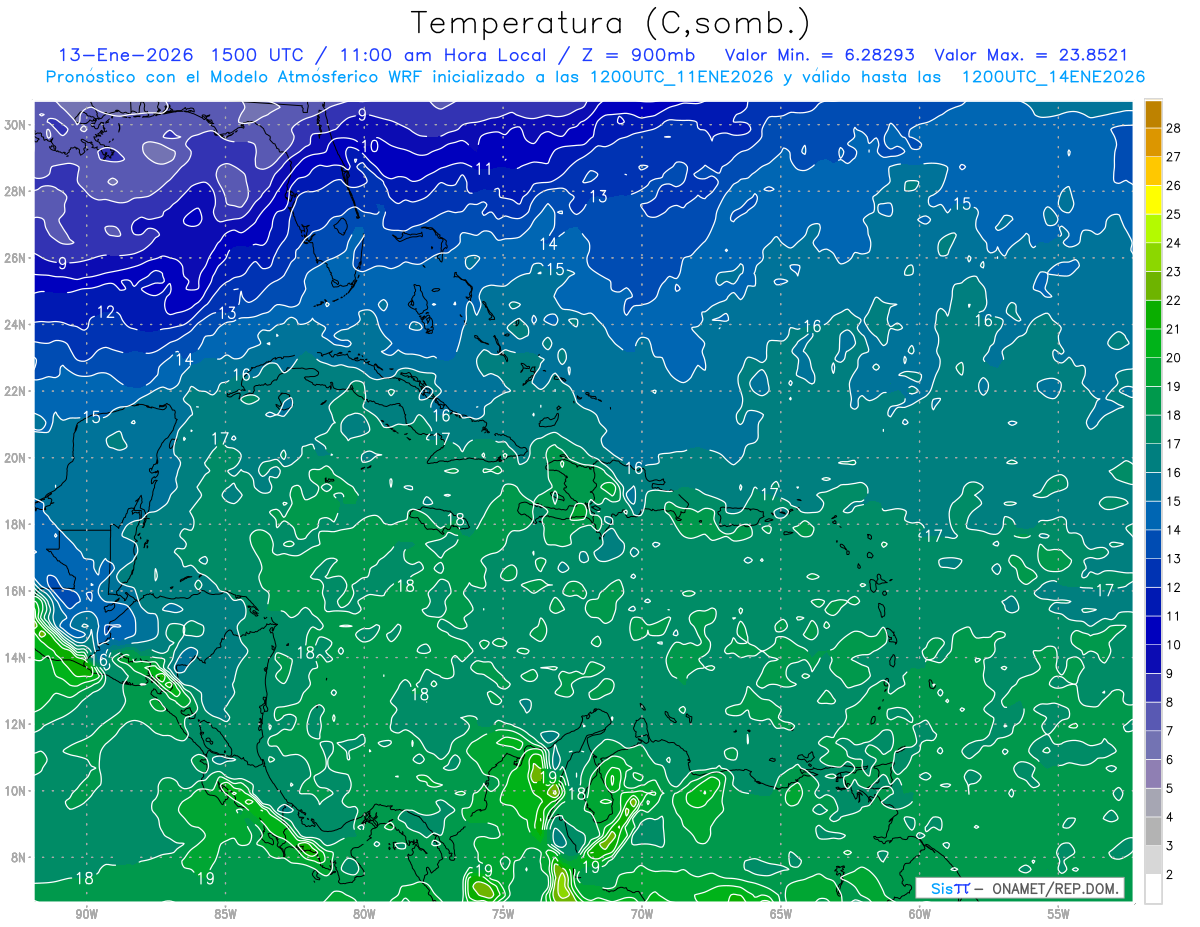Click the "60W" longitude axis label

tap(920, 914)
